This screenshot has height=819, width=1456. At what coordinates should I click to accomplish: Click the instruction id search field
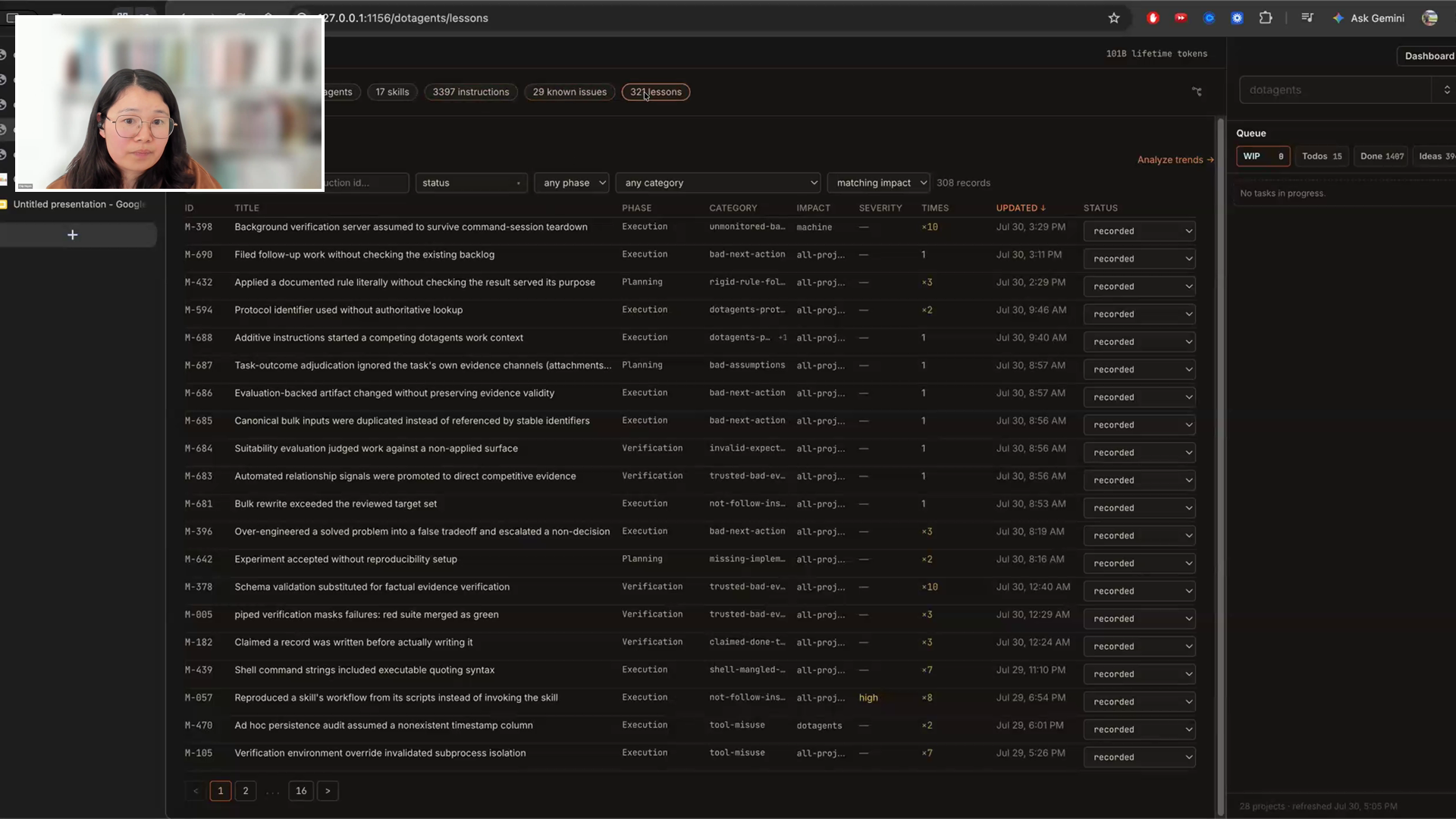(366, 183)
